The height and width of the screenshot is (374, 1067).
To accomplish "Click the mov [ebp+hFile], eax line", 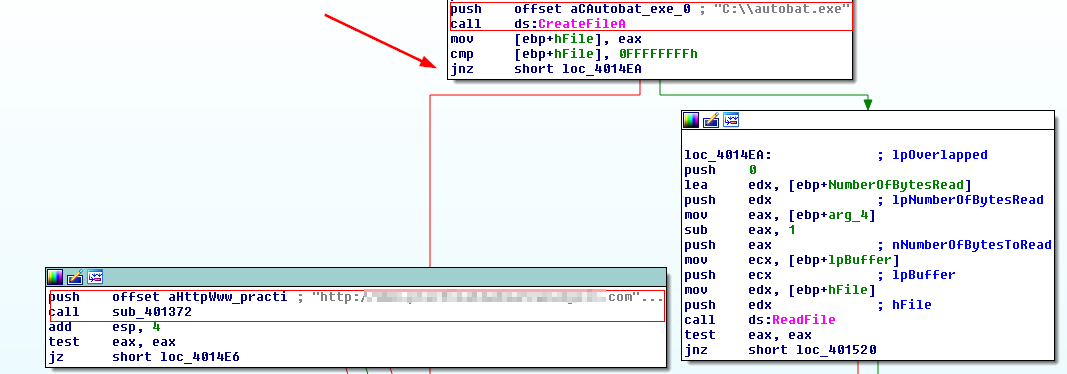I will (546, 39).
